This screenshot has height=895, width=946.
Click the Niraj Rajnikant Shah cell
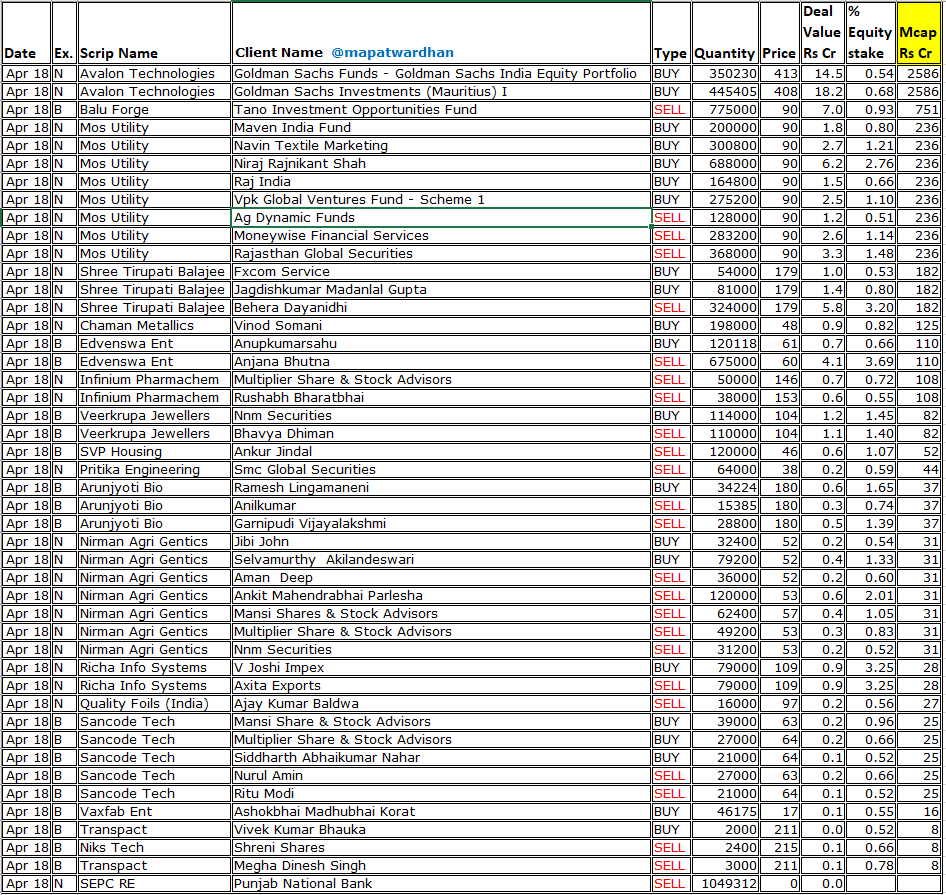click(441, 164)
